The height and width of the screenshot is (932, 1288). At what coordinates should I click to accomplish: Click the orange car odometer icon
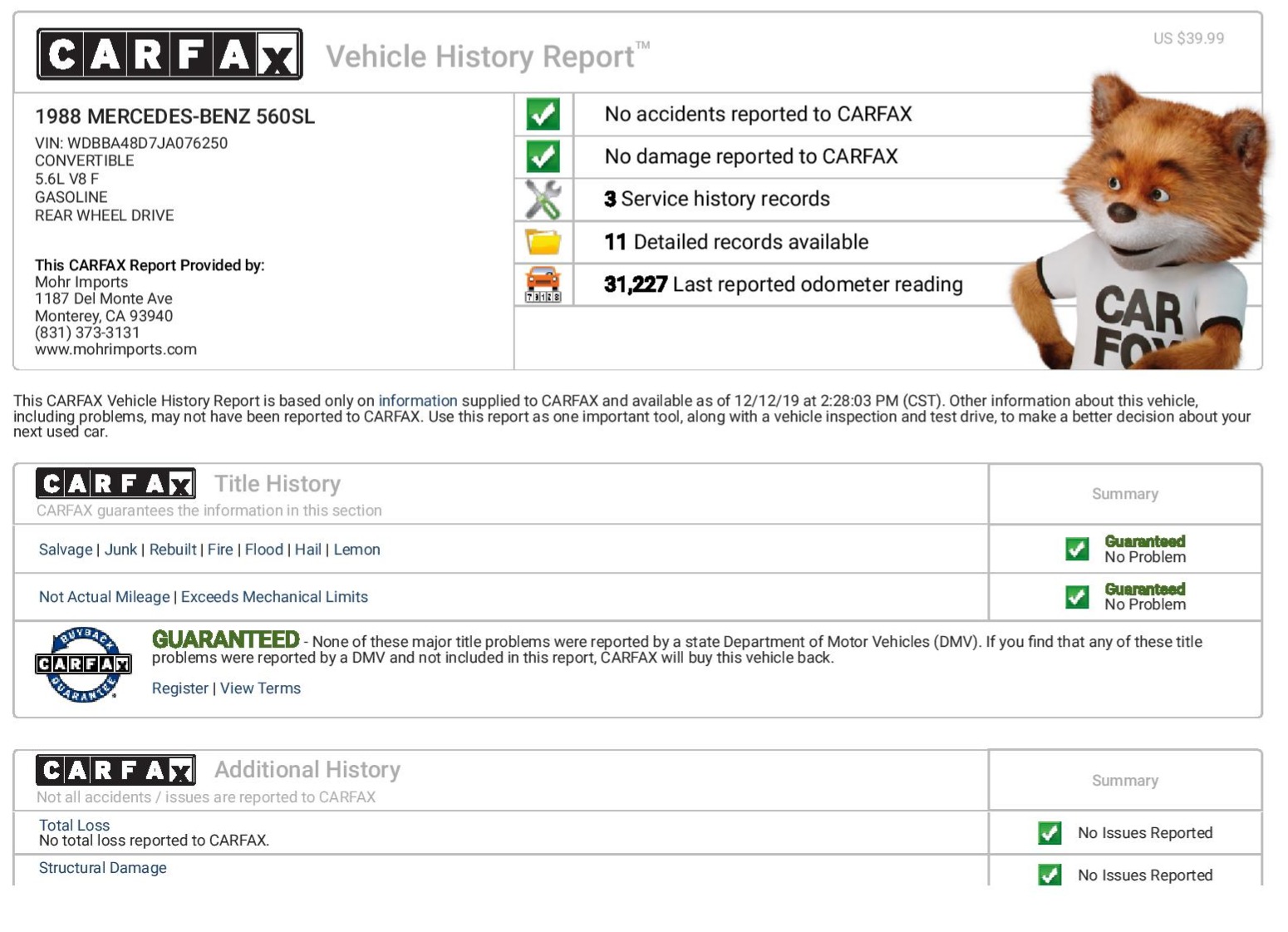click(x=543, y=284)
